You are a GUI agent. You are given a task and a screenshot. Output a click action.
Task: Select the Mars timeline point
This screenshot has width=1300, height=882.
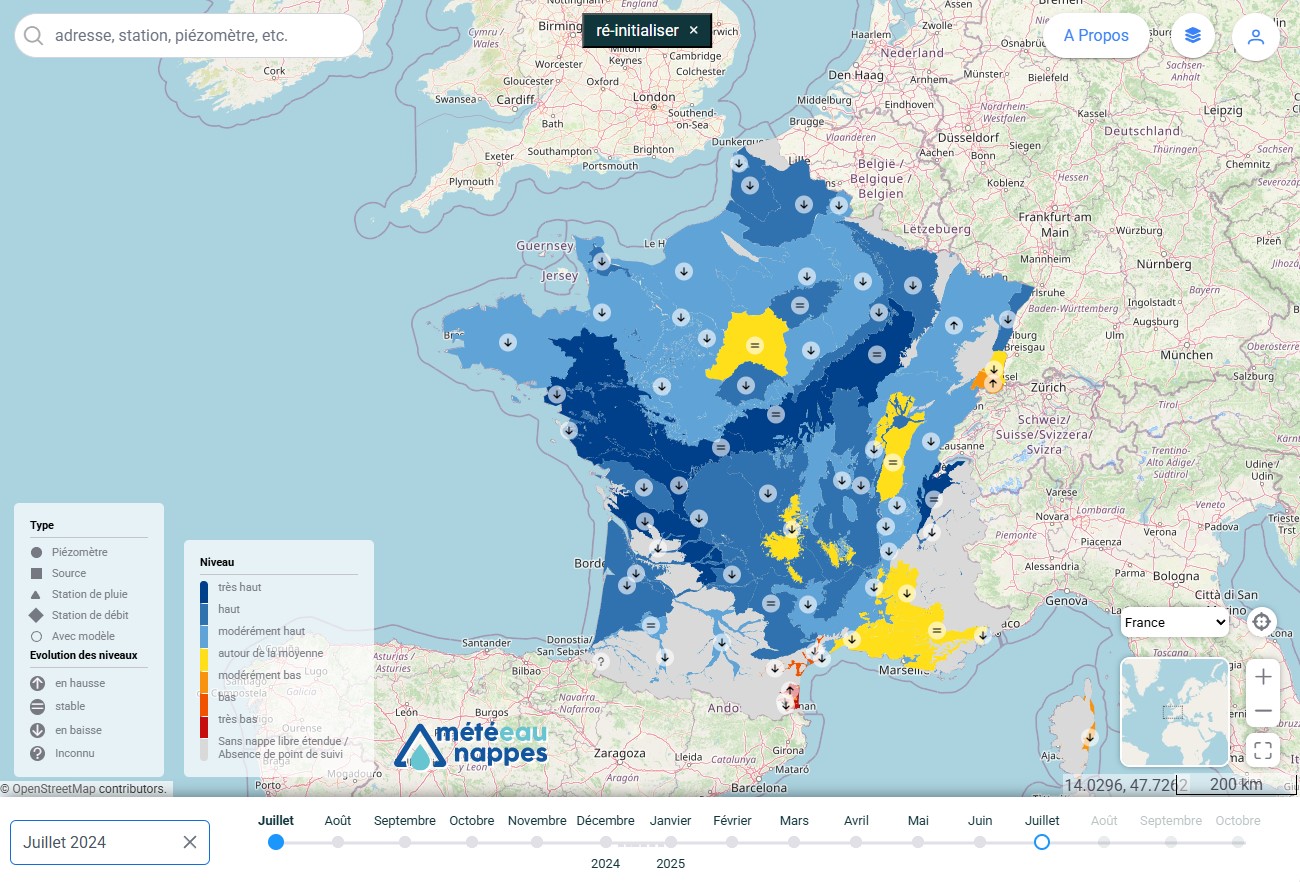click(794, 842)
